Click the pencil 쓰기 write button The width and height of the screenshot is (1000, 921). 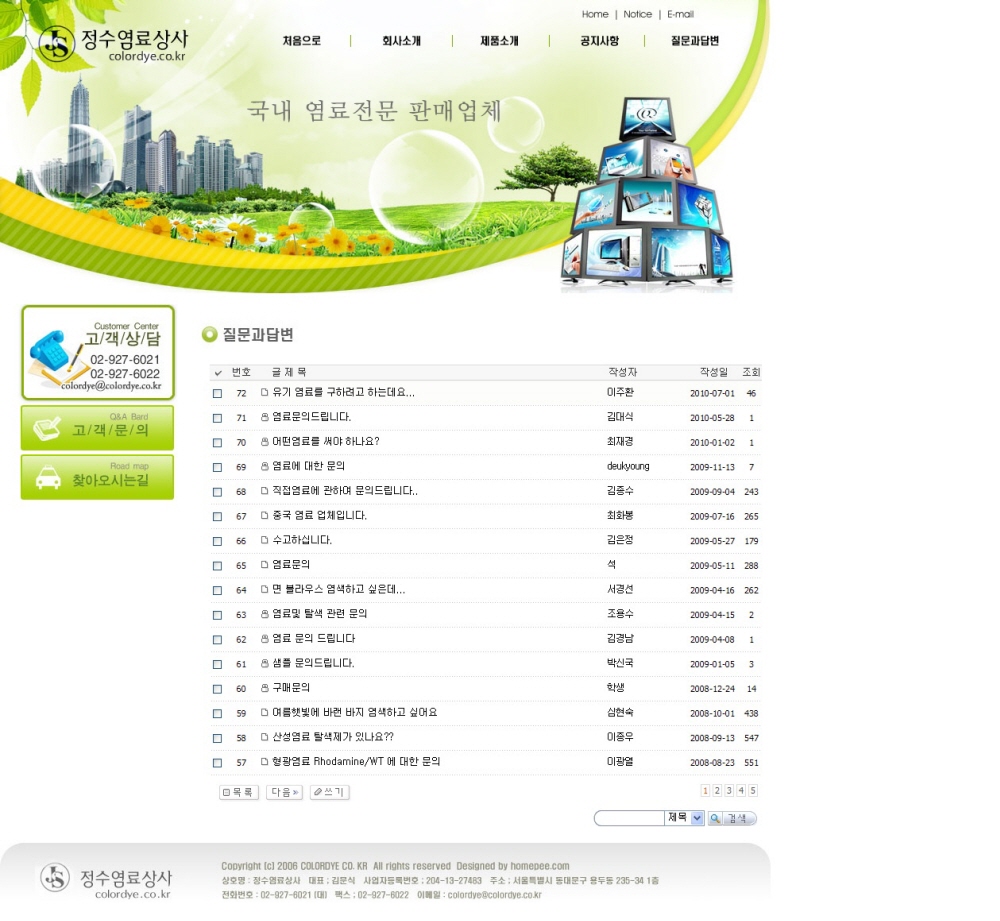(329, 792)
